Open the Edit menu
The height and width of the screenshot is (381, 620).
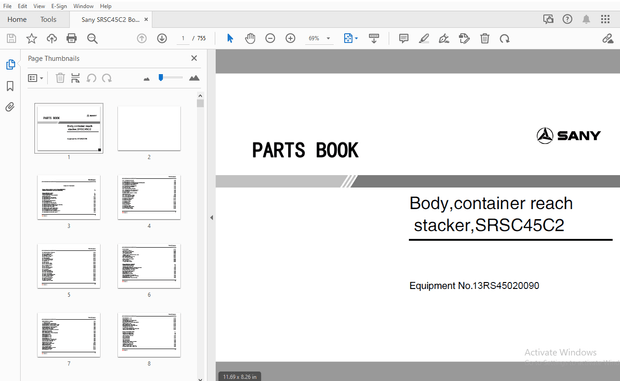coord(22,6)
